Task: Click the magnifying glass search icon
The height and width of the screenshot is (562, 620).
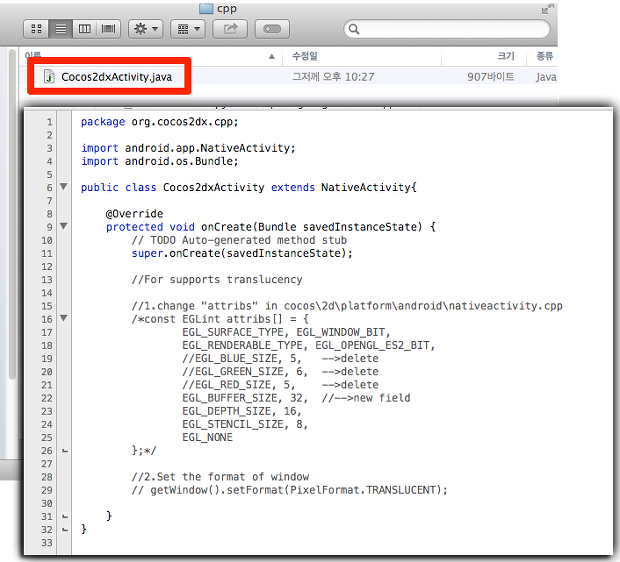Action: pyautogui.click(x=354, y=29)
